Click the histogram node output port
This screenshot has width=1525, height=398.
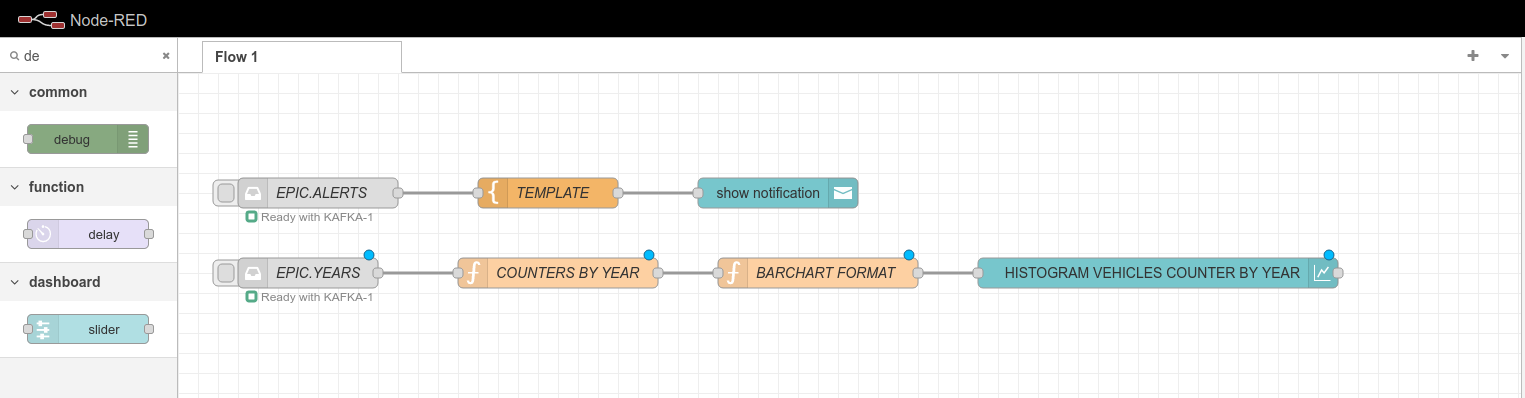[x=1338, y=272]
